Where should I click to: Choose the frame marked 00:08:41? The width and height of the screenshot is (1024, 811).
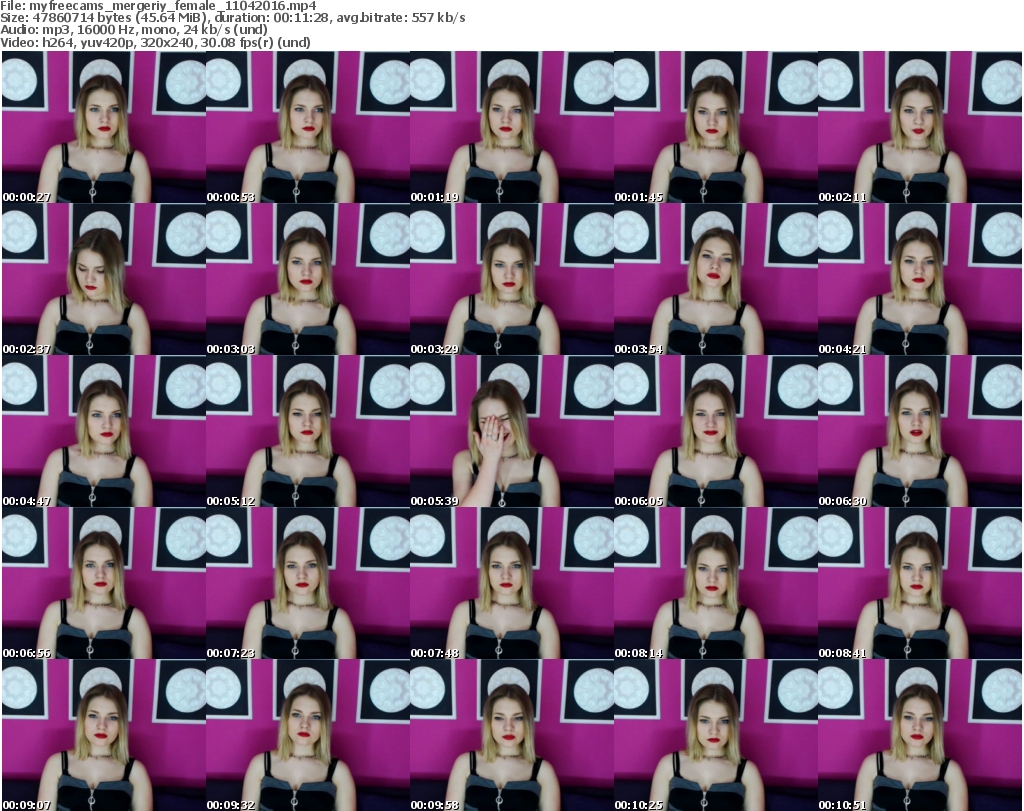point(920,583)
